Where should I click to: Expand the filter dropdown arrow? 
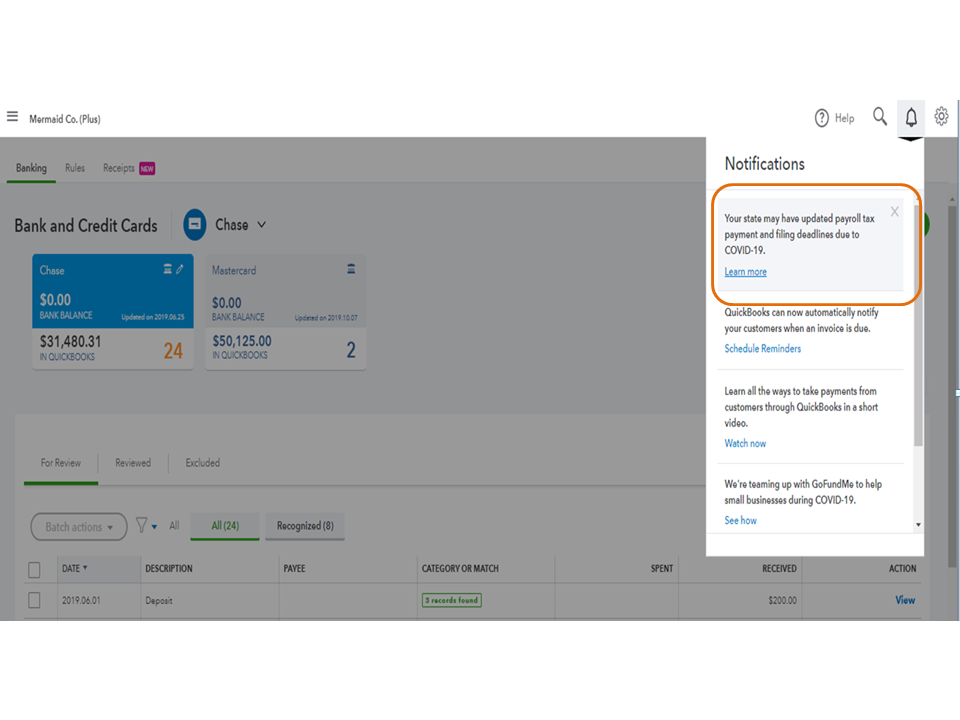[154, 527]
